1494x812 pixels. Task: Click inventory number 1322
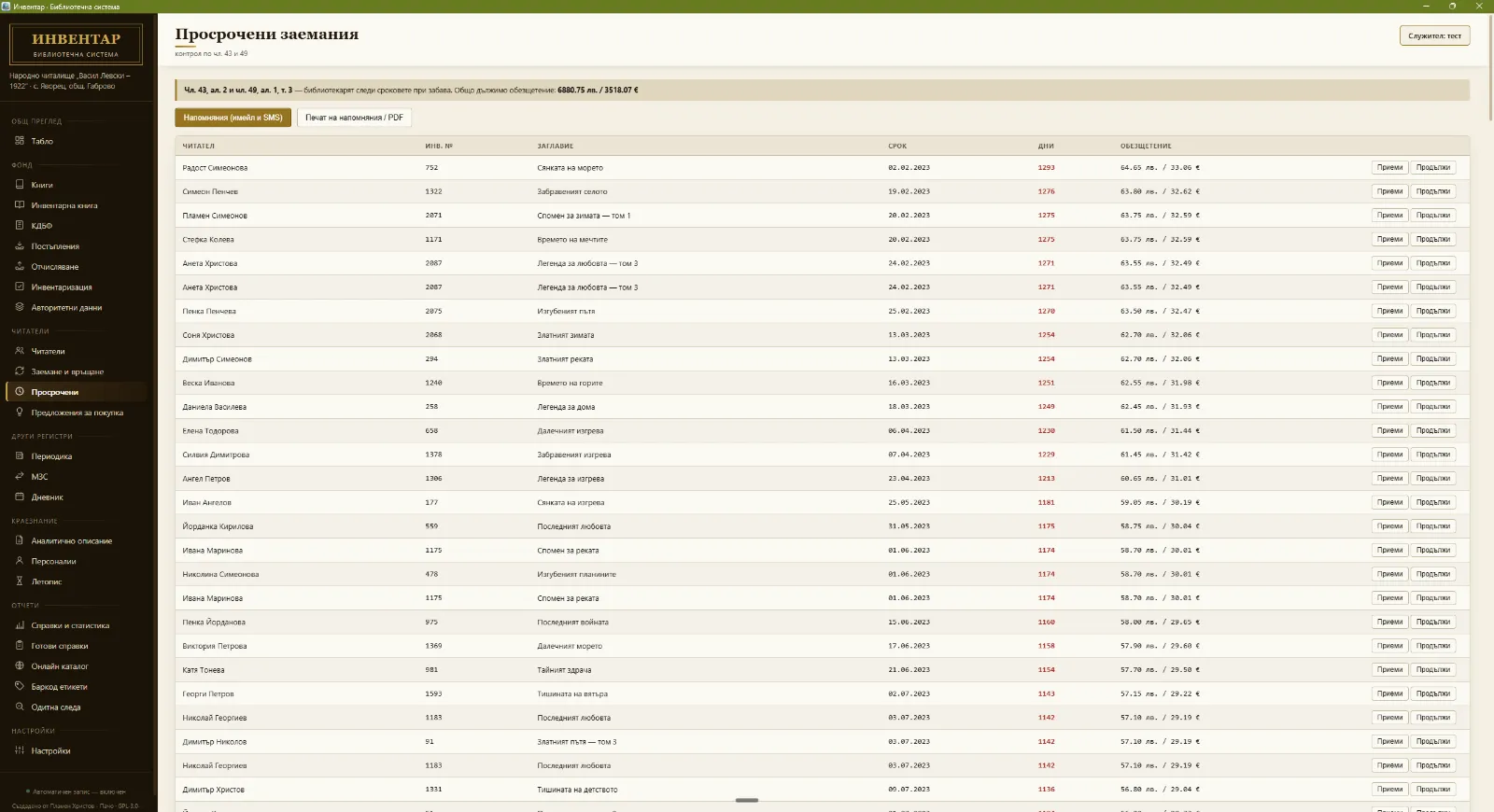pos(433,191)
